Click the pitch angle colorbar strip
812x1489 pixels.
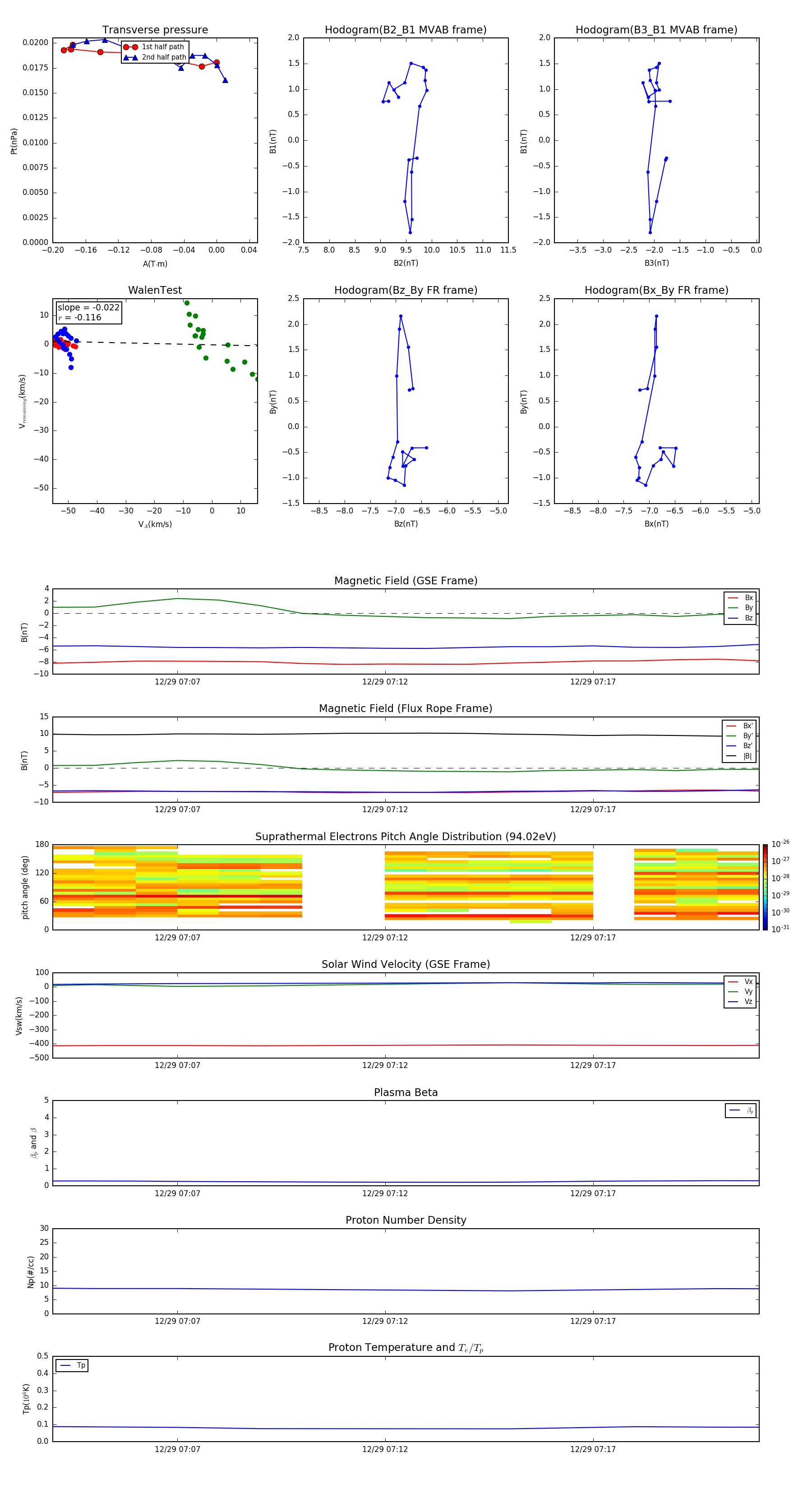765,887
